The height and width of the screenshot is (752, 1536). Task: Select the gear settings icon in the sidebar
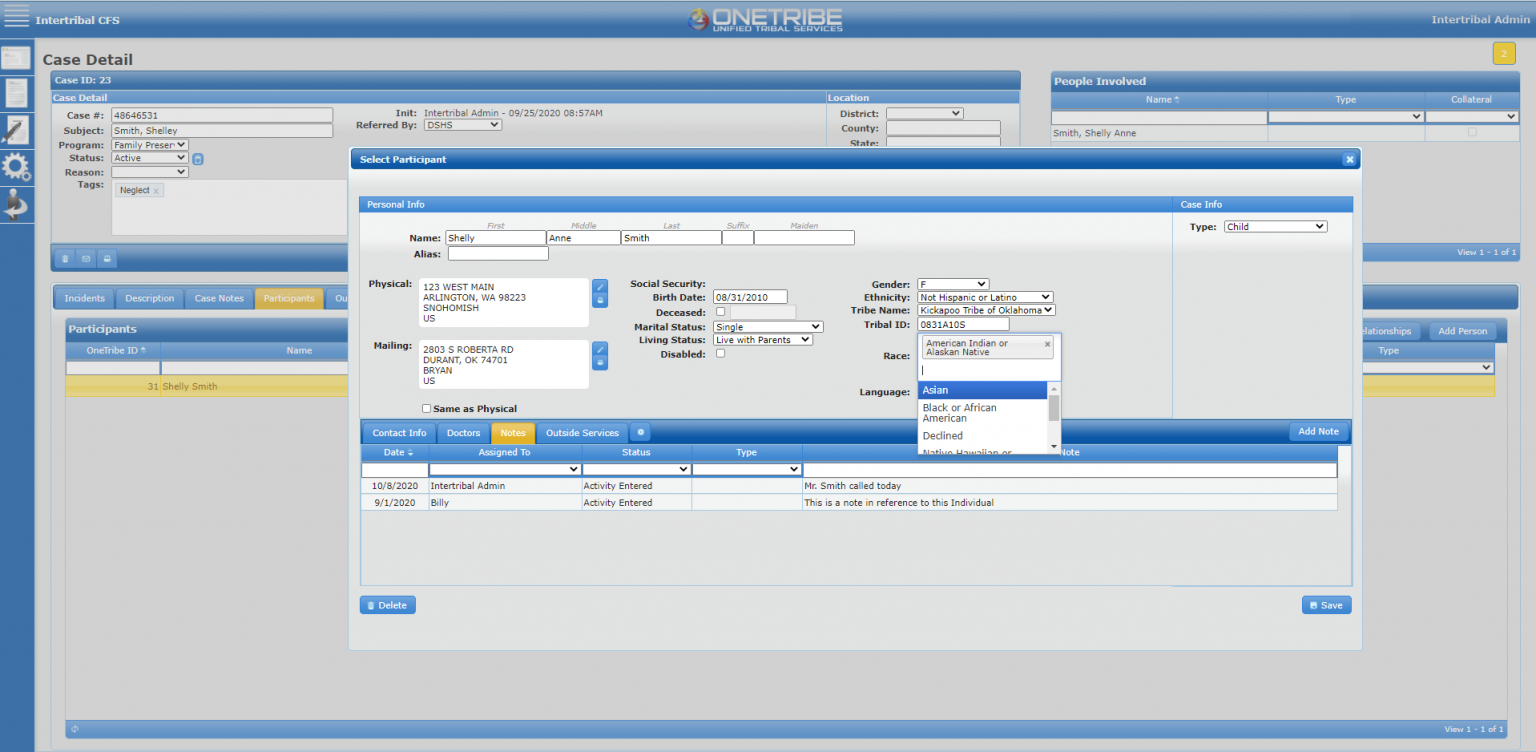[15, 166]
